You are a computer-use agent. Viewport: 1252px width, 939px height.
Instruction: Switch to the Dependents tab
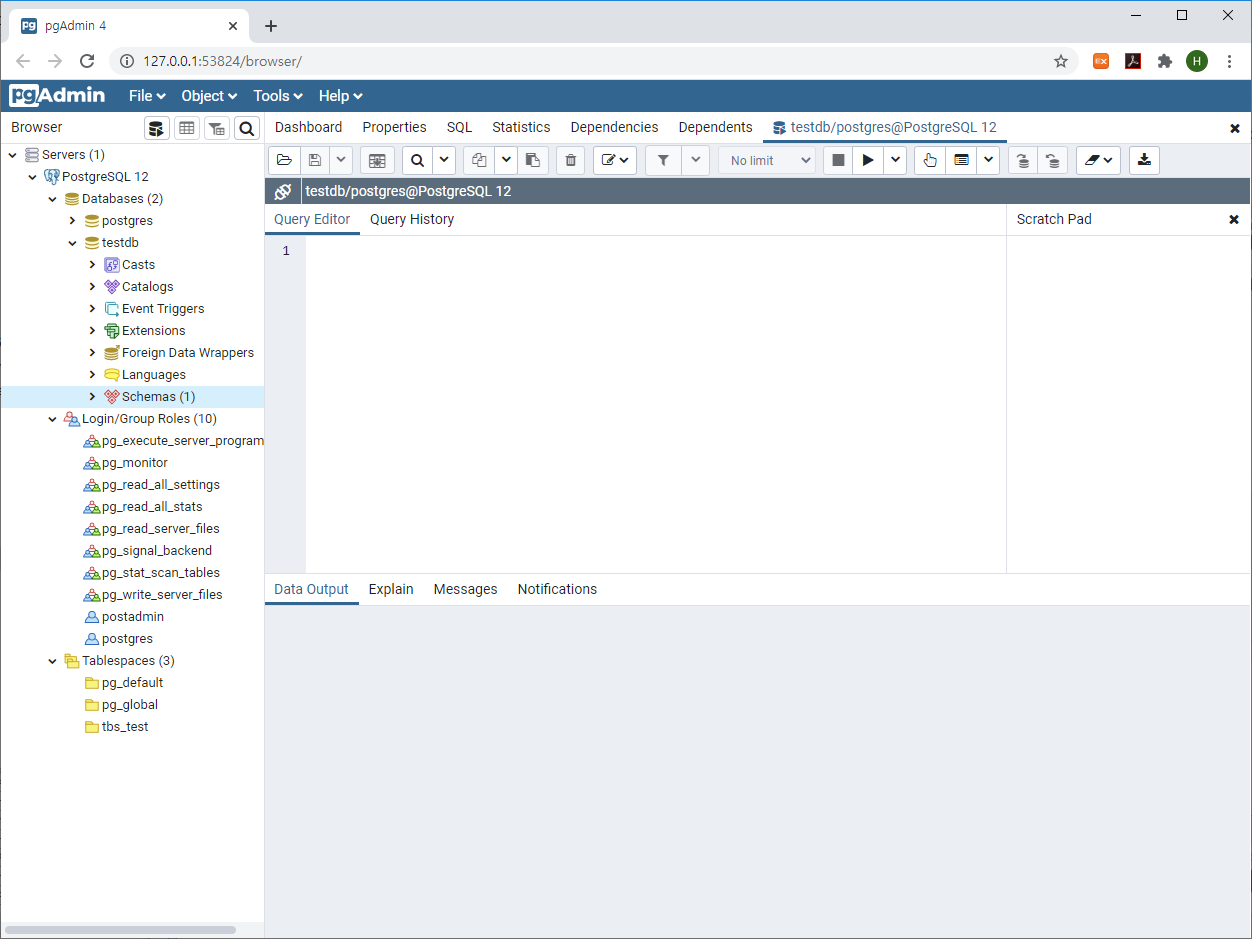(715, 127)
